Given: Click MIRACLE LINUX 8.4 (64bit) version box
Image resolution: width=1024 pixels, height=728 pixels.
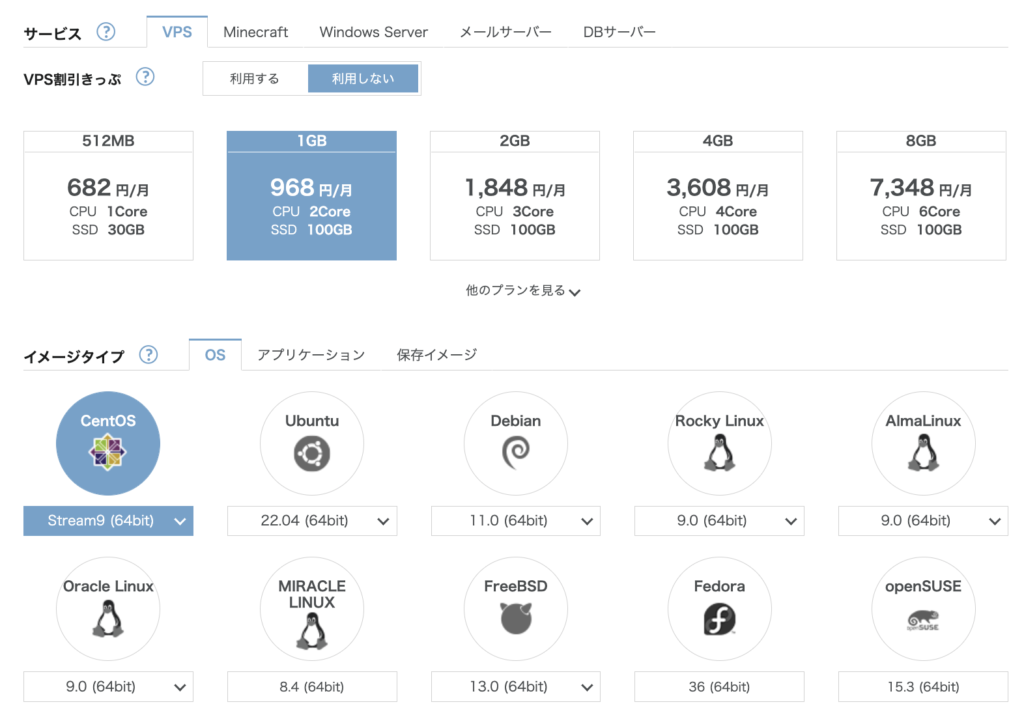Looking at the screenshot, I should [312, 687].
